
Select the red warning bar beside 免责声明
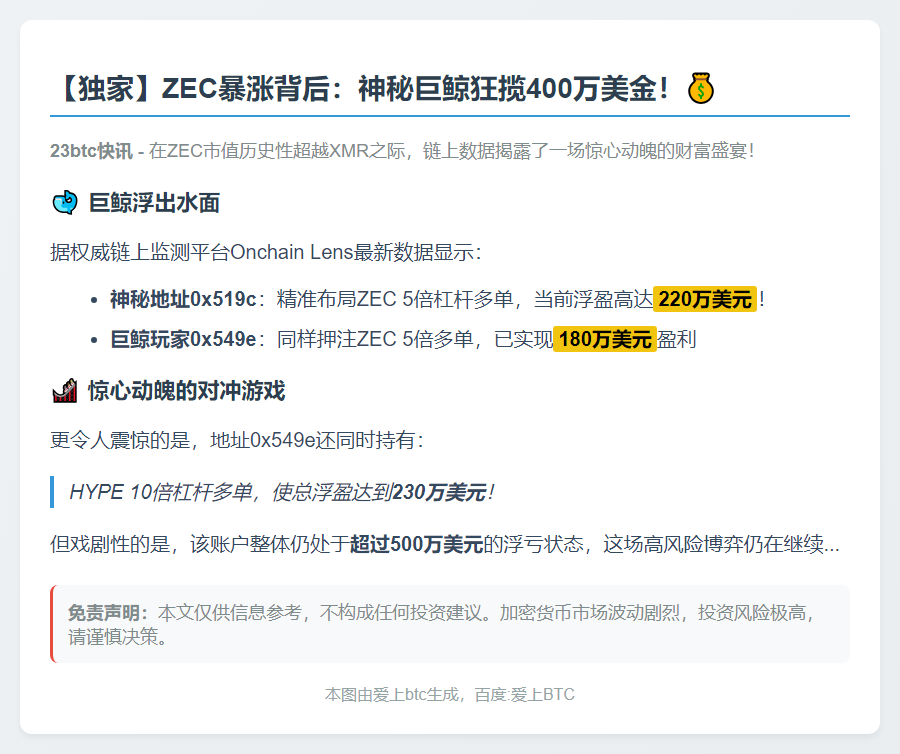pyautogui.click(x=51, y=621)
